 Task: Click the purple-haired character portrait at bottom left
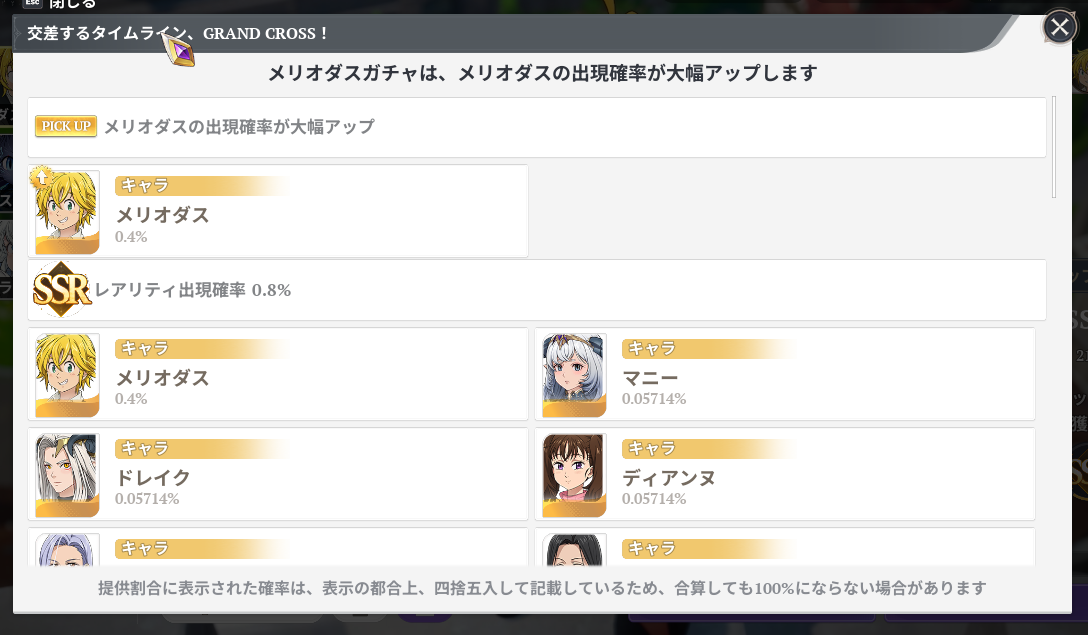67,552
